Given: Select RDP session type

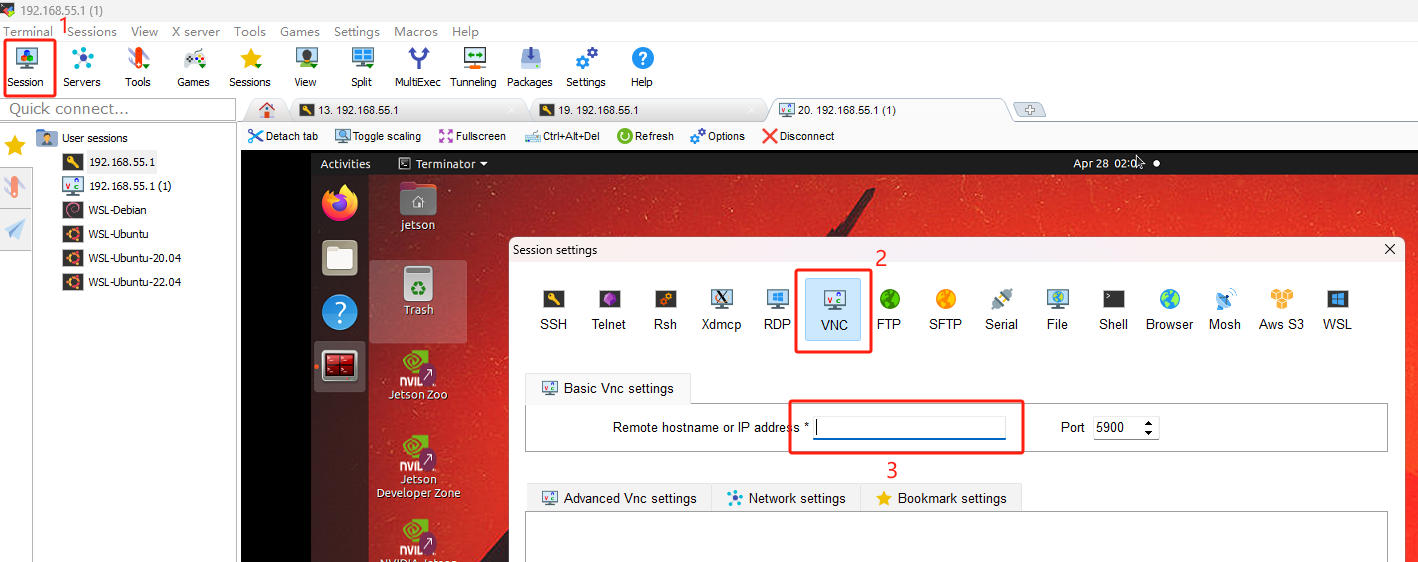Looking at the screenshot, I should click(x=777, y=310).
